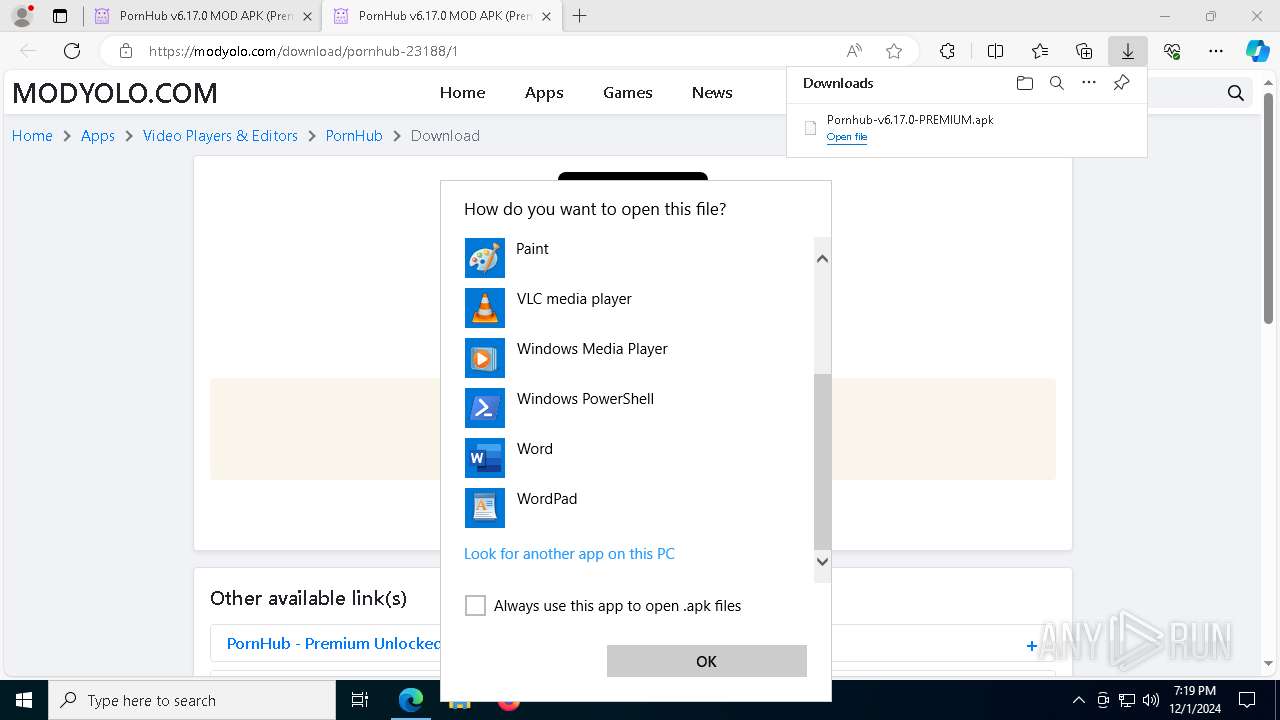
Task: Select Windows PowerShell icon
Action: pos(485,408)
